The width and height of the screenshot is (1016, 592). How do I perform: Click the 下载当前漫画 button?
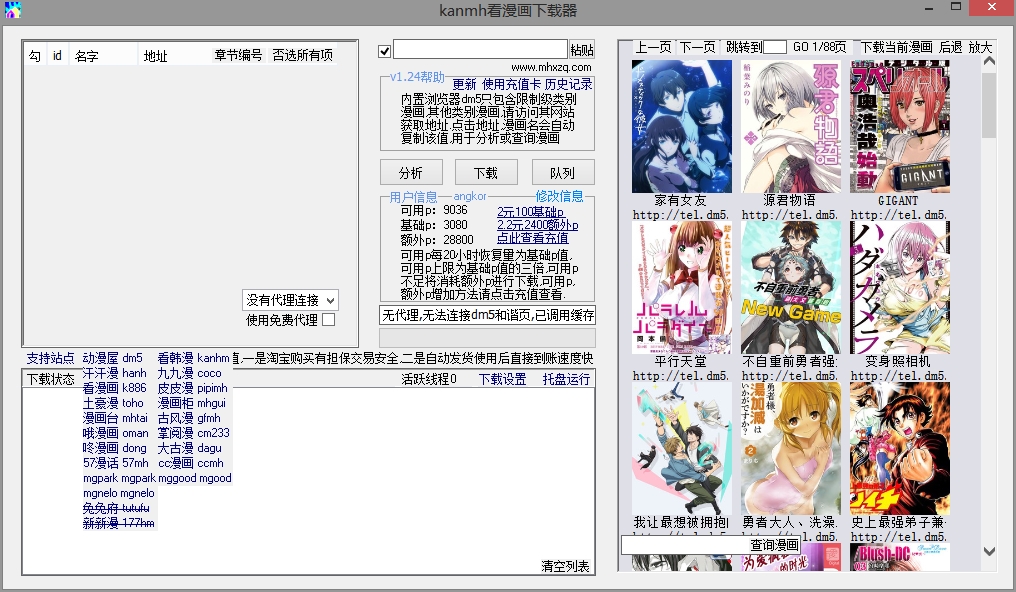pos(896,47)
